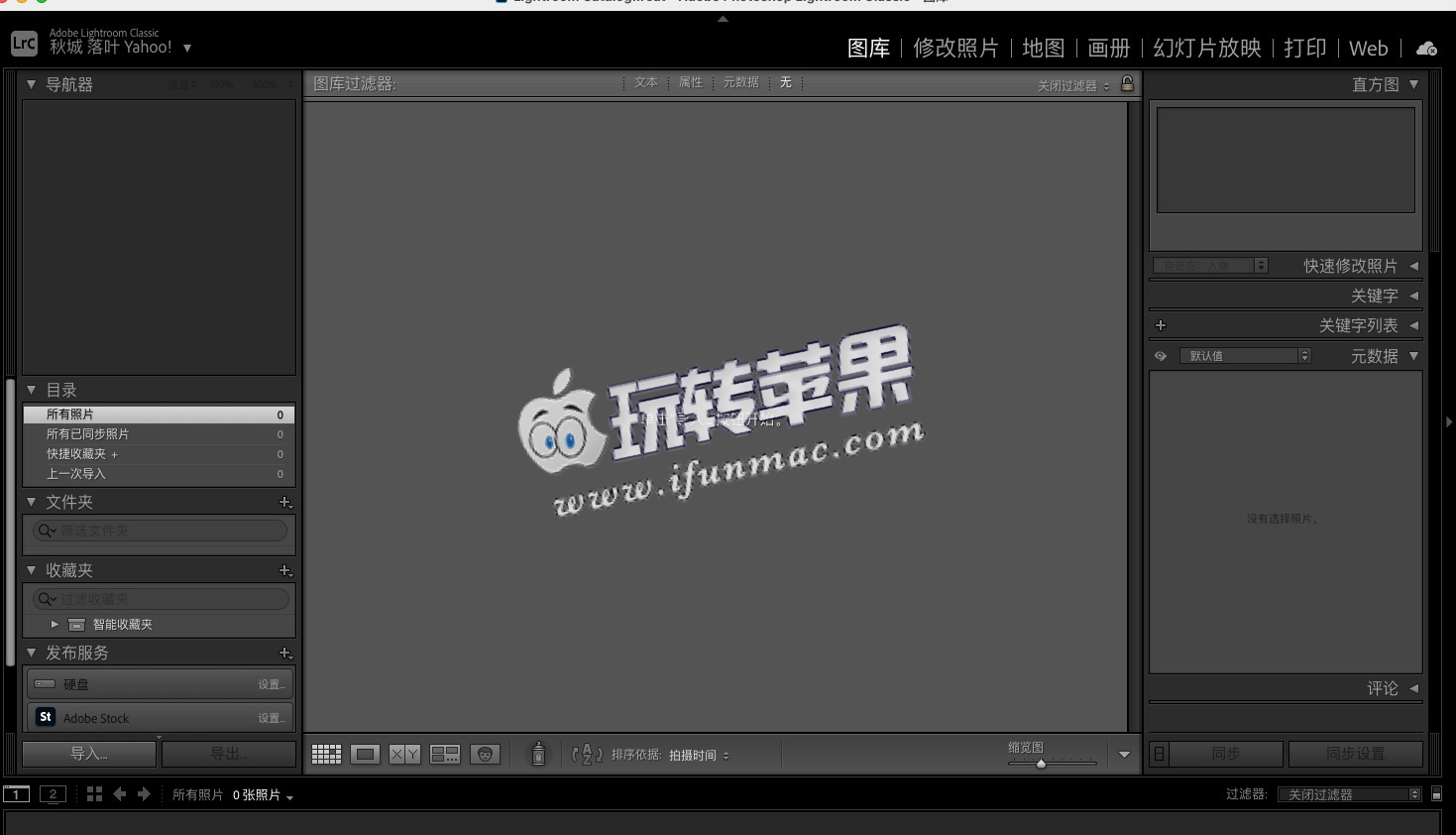
Task: Select Grid view icon in toolbar
Action: 326,755
